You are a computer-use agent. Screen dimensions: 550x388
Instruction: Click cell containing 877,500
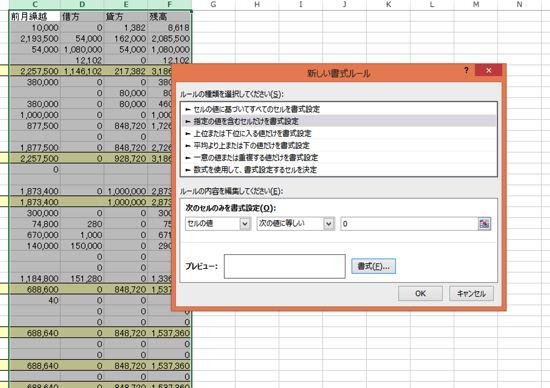point(35,126)
